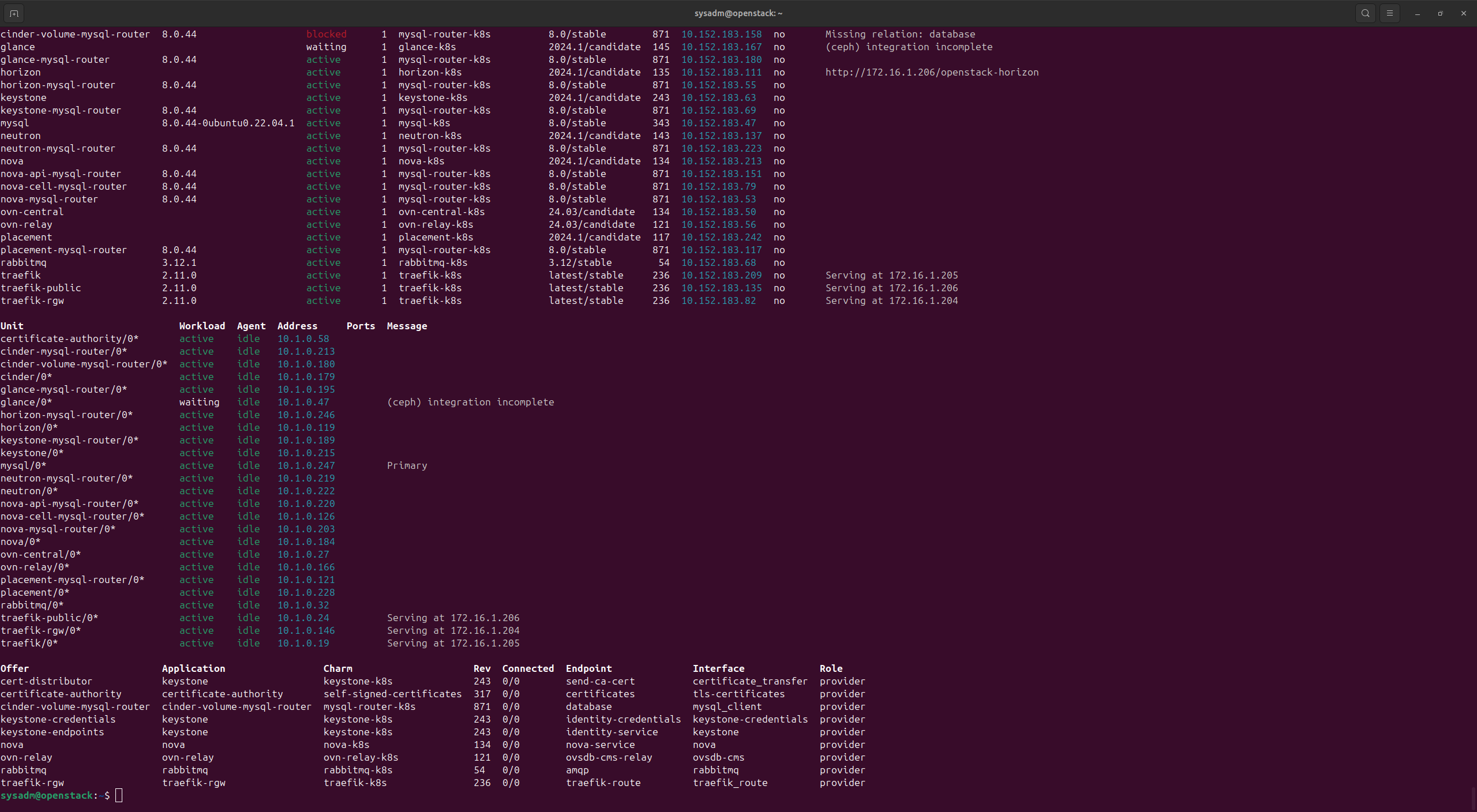This screenshot has width=1477, height=812.
Task: Click the red blocked status text
Action: tap(326, 34)
